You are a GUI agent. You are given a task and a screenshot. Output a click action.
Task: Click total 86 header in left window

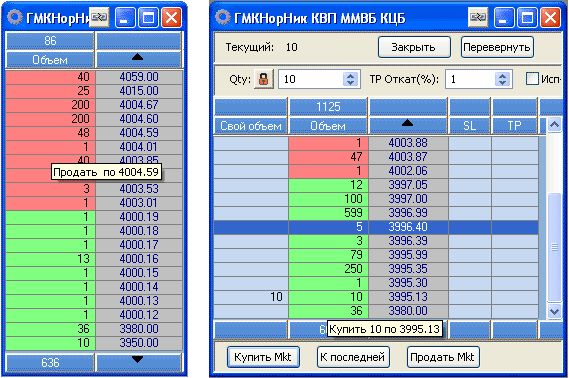point(50,41)
